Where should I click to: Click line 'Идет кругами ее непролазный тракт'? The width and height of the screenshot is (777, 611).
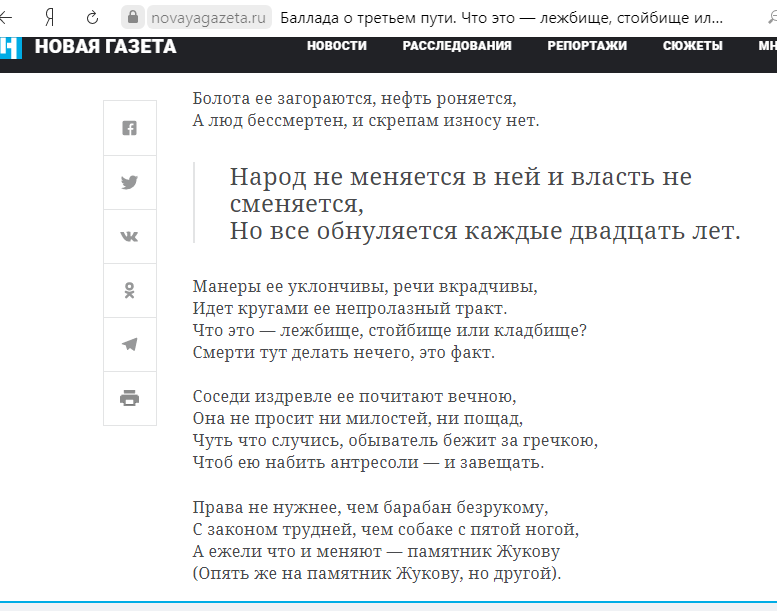(x=350, y=308)
